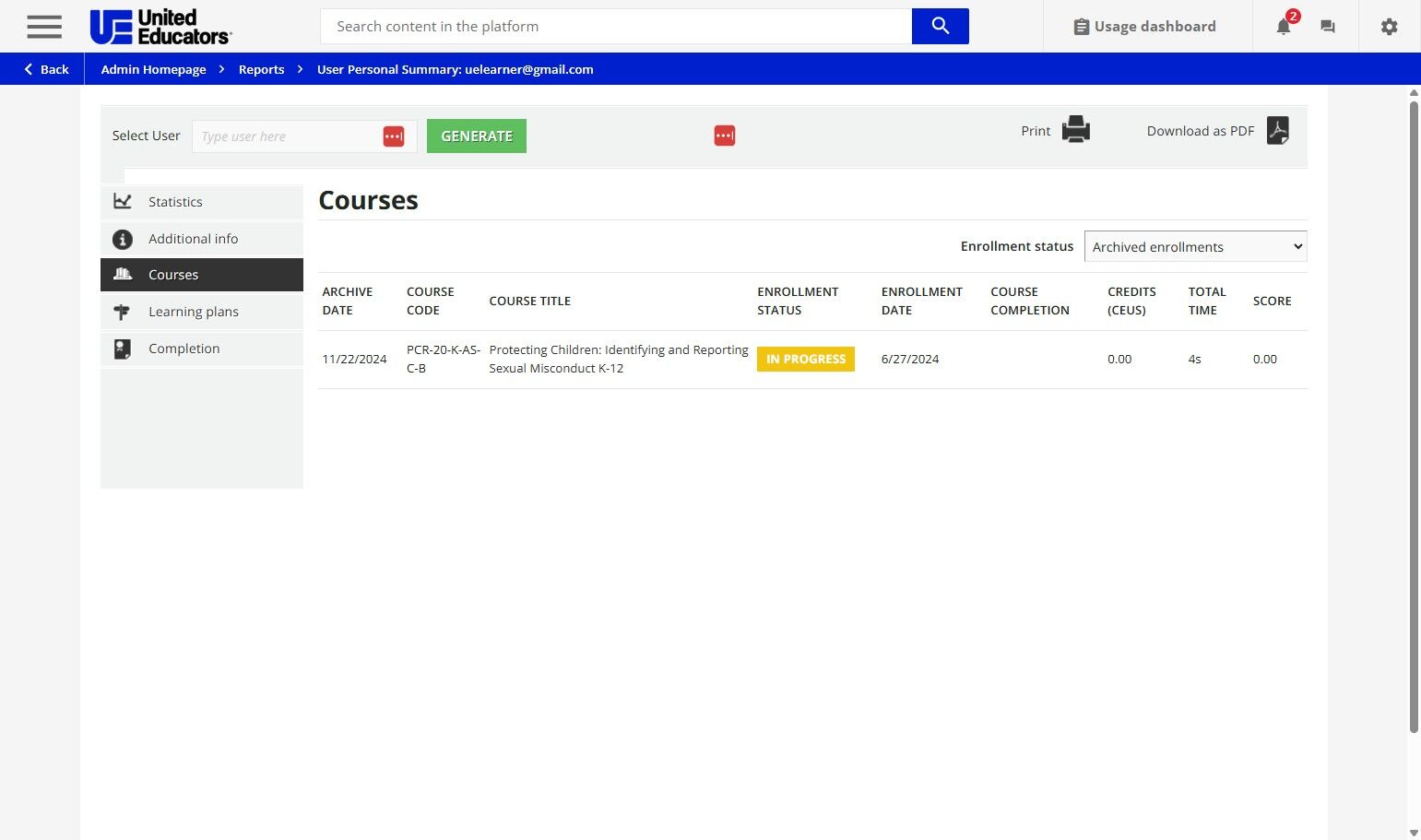Open the hamburger navigation menu
The image size is (1421, 840).
pyautogui.click(x=43, y=26)
